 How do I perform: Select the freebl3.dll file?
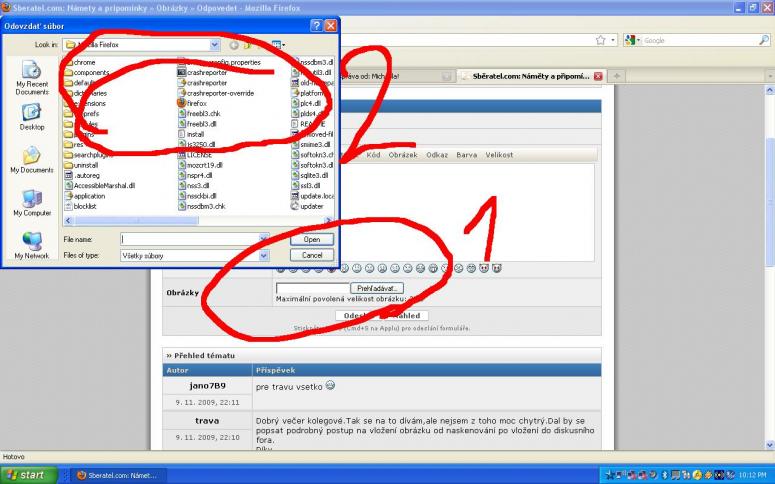197,124
